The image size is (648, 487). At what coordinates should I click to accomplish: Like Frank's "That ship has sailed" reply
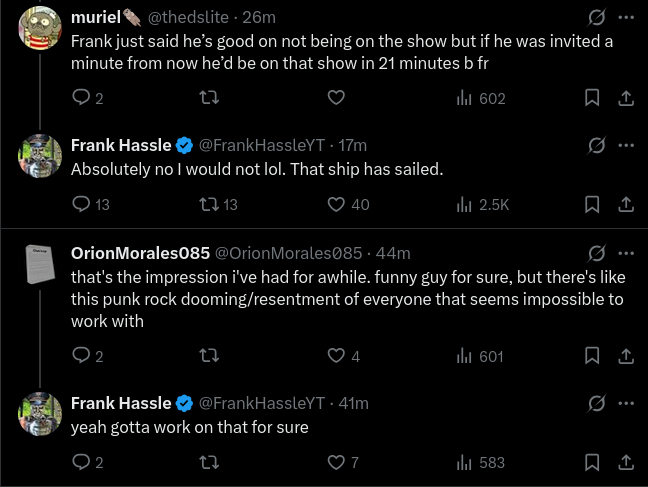coord(337,204)
